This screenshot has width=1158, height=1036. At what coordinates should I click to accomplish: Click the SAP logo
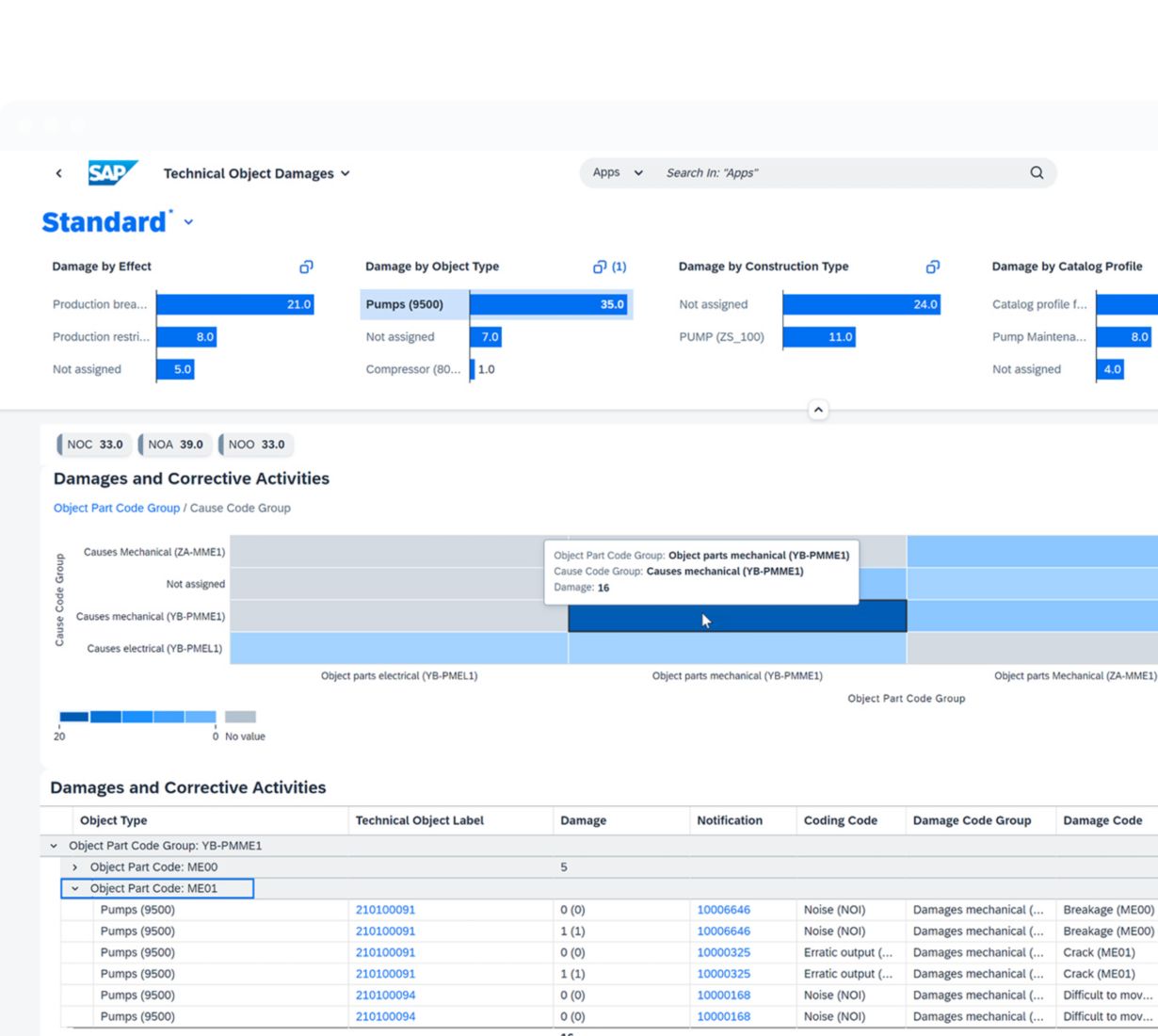pos(112,173)
